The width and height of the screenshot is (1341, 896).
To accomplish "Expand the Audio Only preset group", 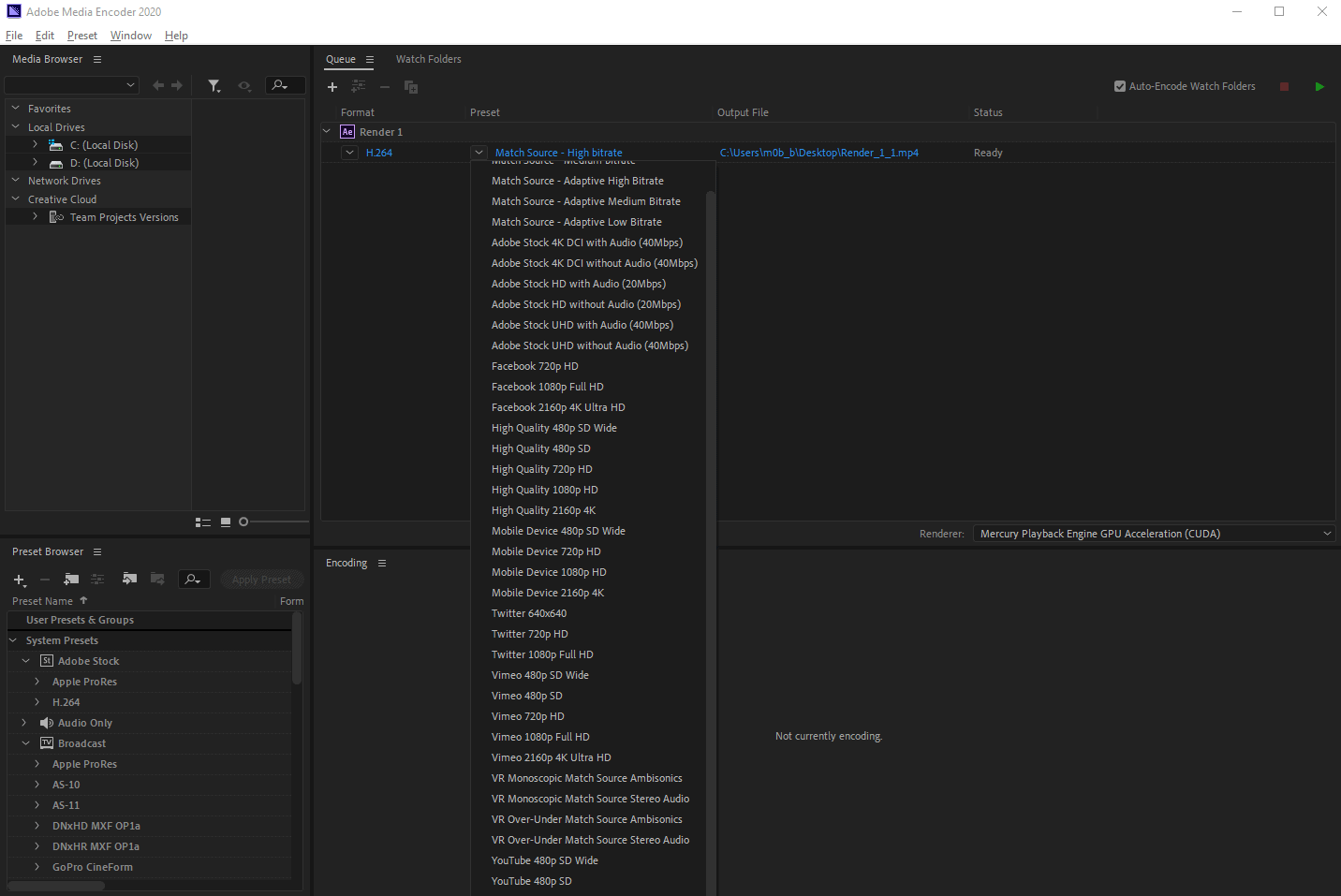I will click(24, 723).
